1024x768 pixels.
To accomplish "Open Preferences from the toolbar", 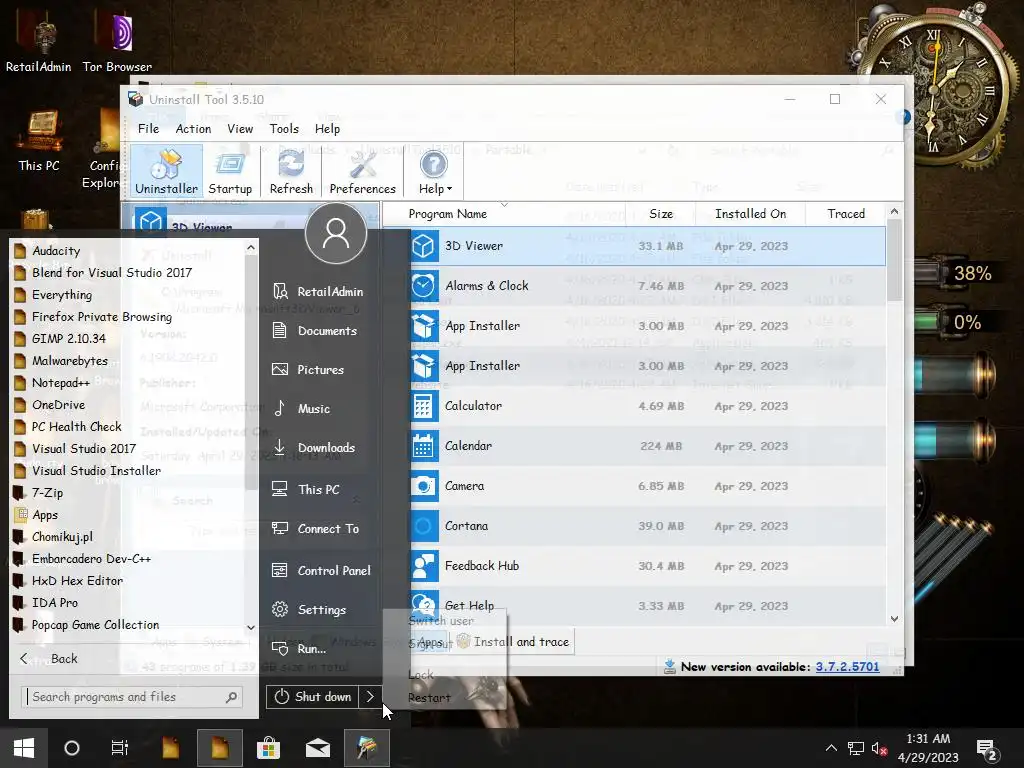I will 362,171.
